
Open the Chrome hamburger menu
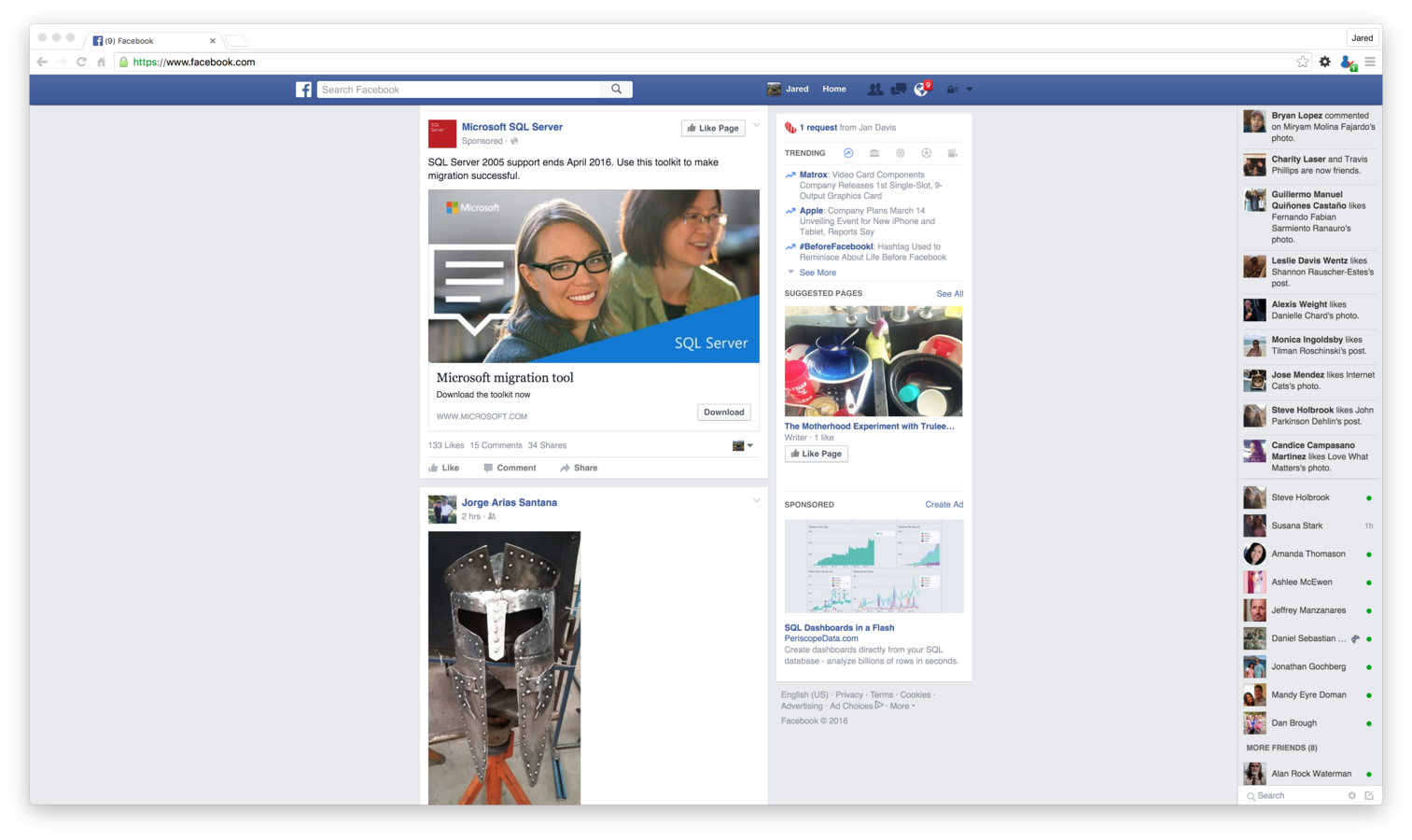pyautogui.click(x=1370, y=62)
